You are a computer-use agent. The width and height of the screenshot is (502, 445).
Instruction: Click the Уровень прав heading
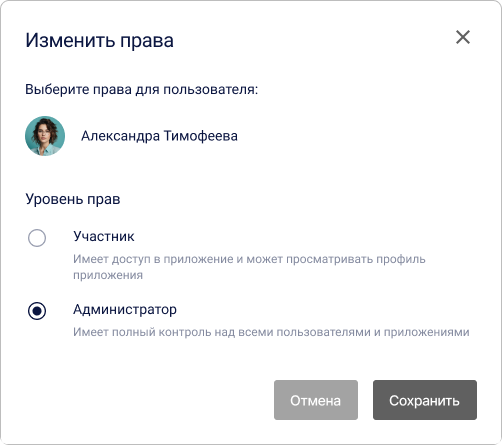tap(73, 199)
